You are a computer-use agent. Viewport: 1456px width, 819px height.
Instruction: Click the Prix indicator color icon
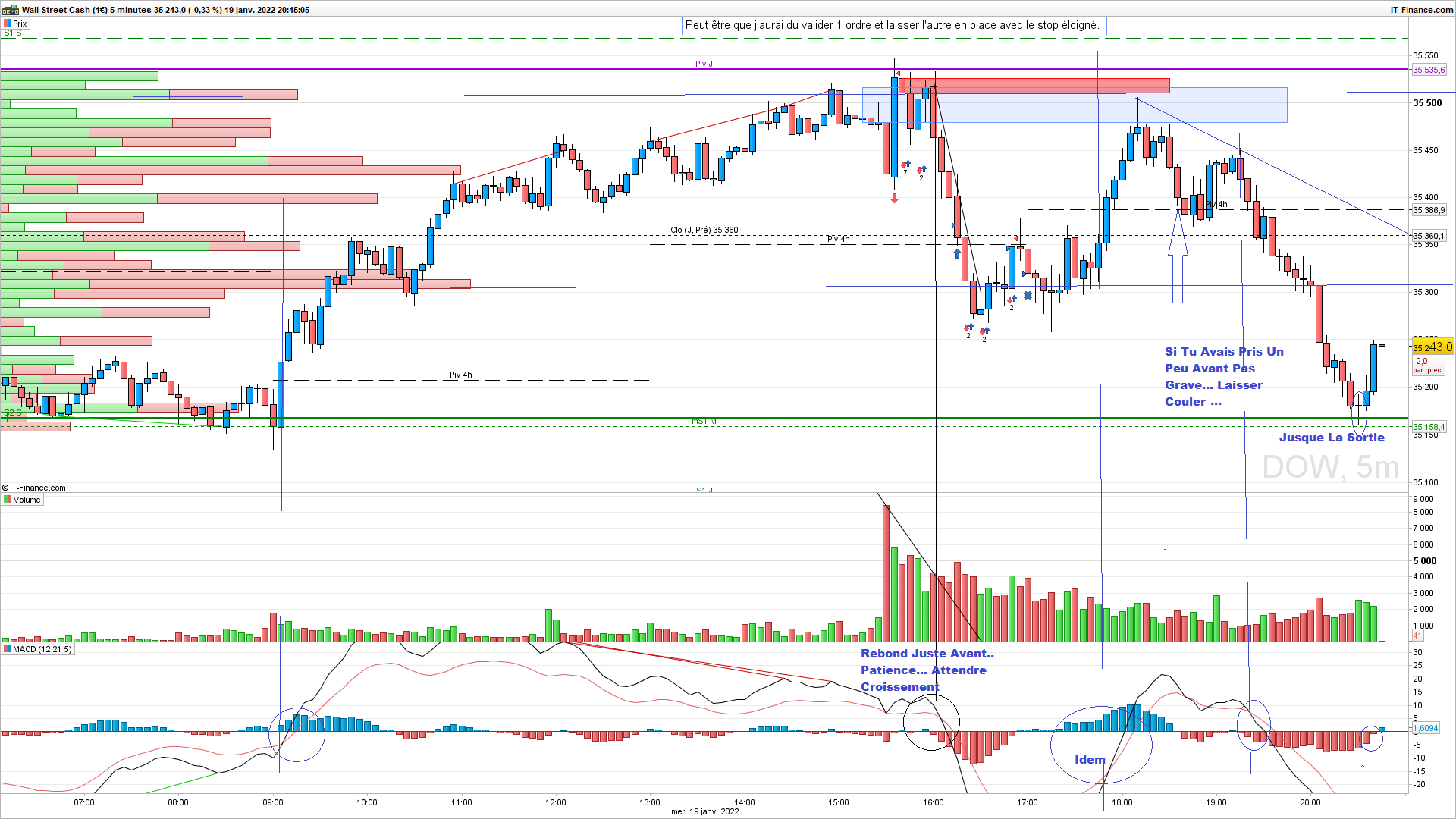8,24
